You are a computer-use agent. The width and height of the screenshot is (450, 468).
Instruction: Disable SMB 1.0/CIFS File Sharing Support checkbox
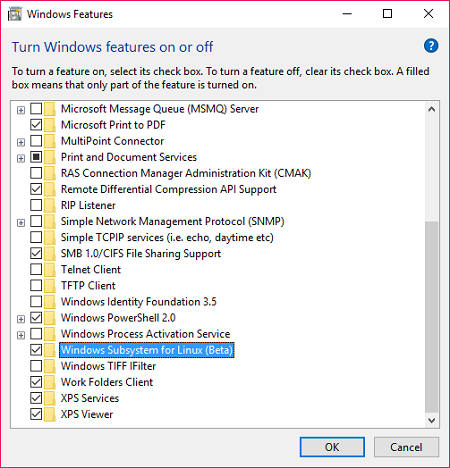(x=36, y=253)
